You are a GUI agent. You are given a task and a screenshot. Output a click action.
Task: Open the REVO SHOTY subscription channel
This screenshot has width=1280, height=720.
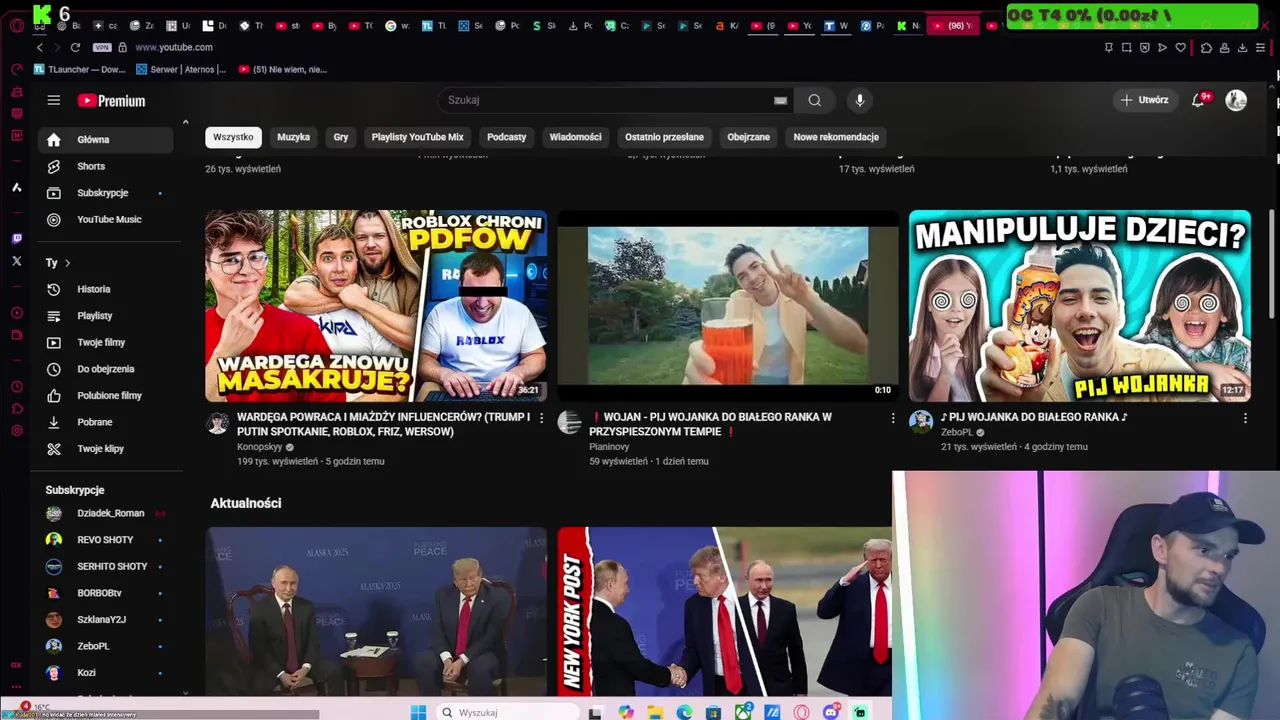pyautogui.click(x=105, y=540)
